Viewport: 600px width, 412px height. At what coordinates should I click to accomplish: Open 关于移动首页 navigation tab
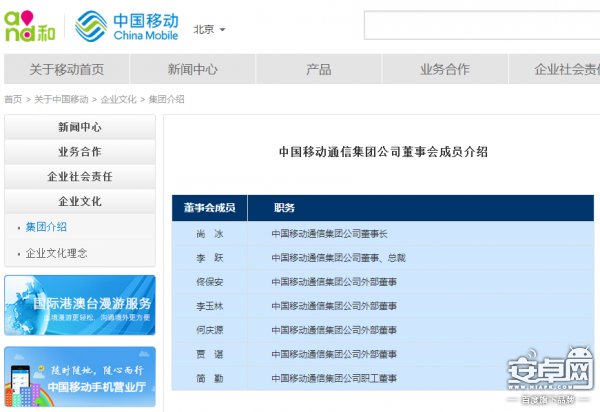pyautogui.click(x=66, y=69)
